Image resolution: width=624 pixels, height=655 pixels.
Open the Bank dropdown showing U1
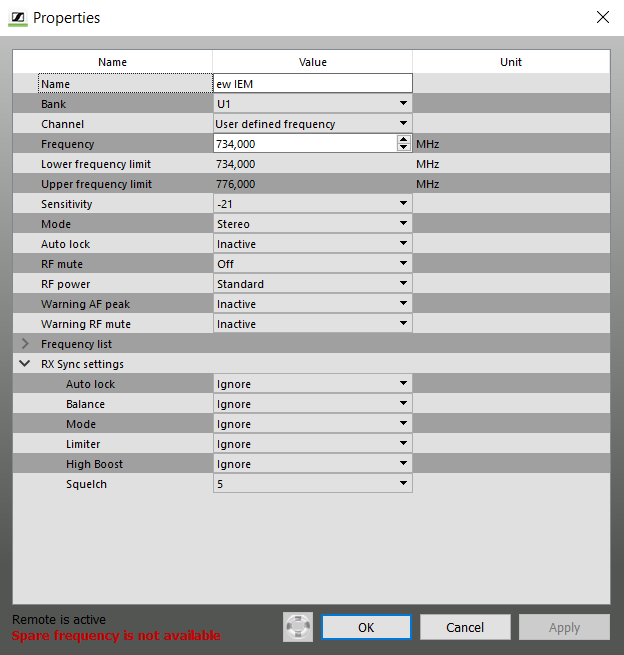pos(312,104)
